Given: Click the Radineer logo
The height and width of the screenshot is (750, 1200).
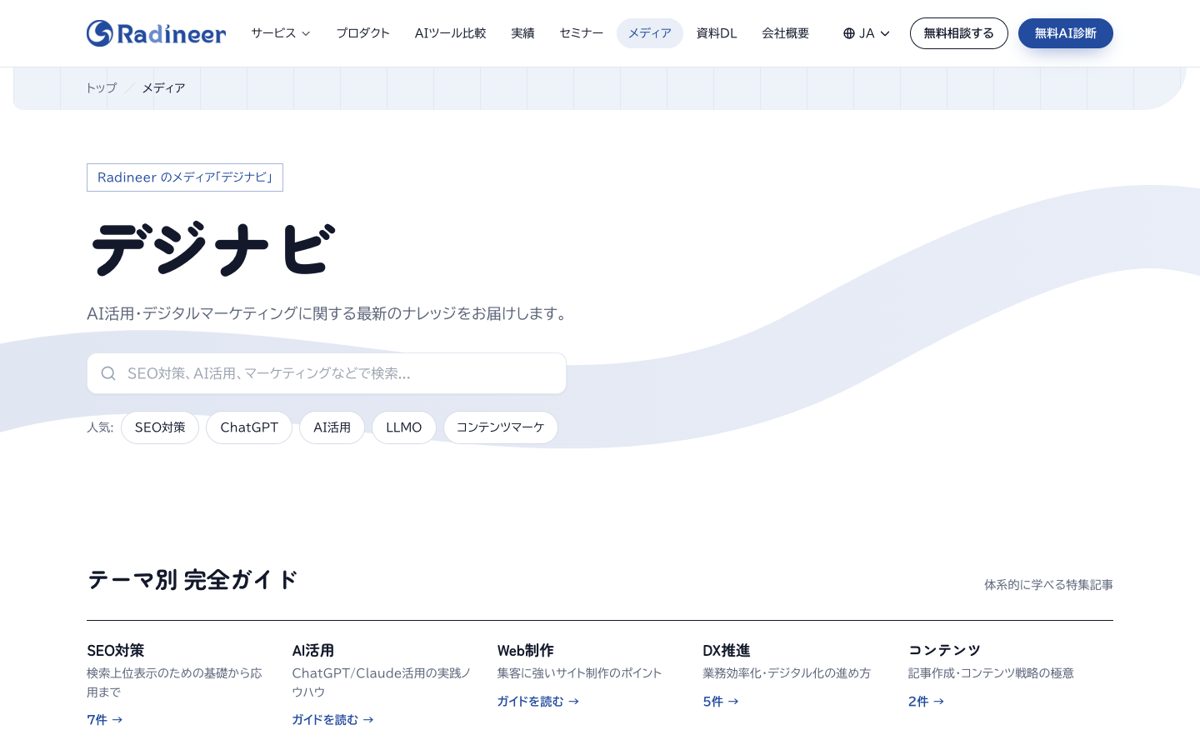Looking at the screenshot, I should coord(156,33).
